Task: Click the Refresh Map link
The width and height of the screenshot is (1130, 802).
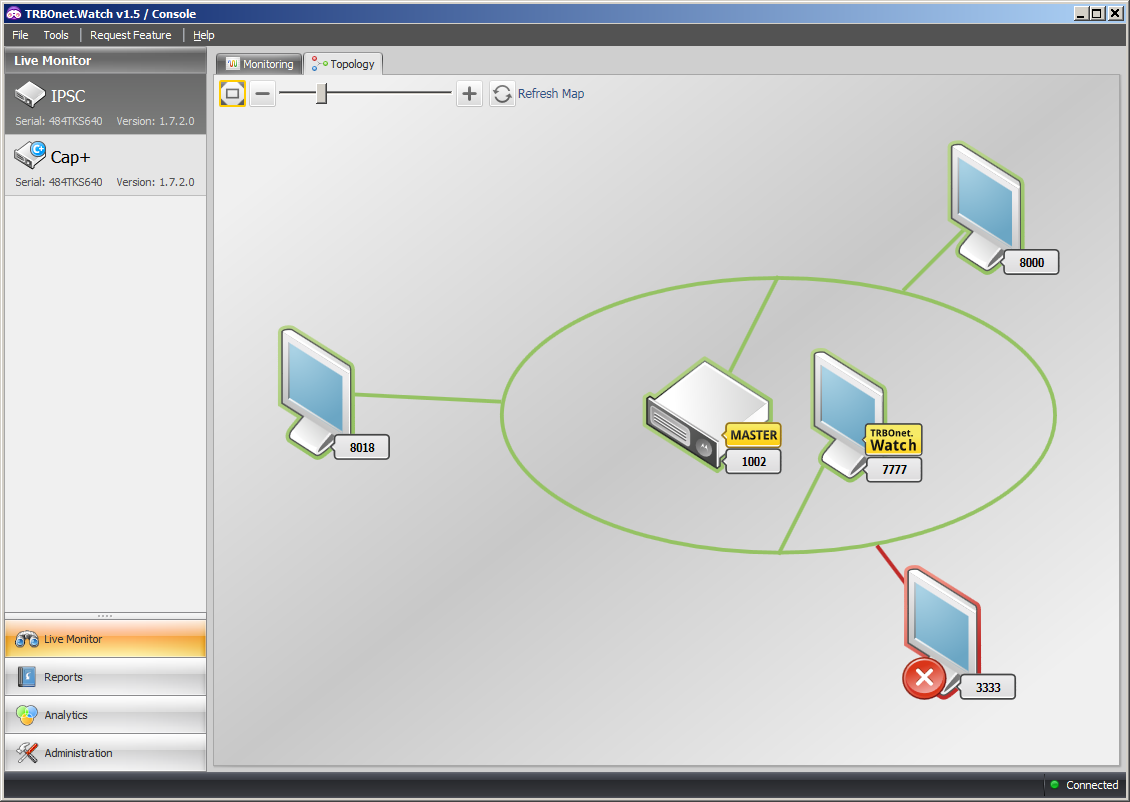Action: coord(551,94)
